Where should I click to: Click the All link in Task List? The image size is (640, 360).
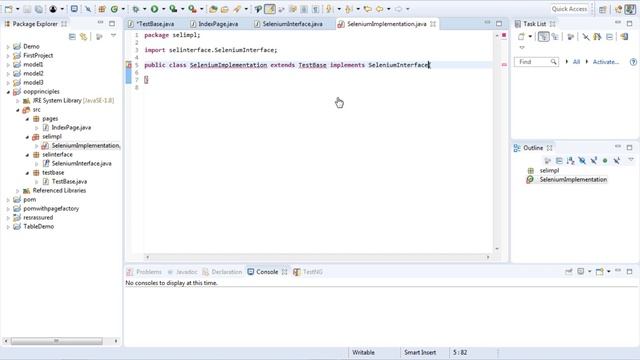(x=576, y=62)
